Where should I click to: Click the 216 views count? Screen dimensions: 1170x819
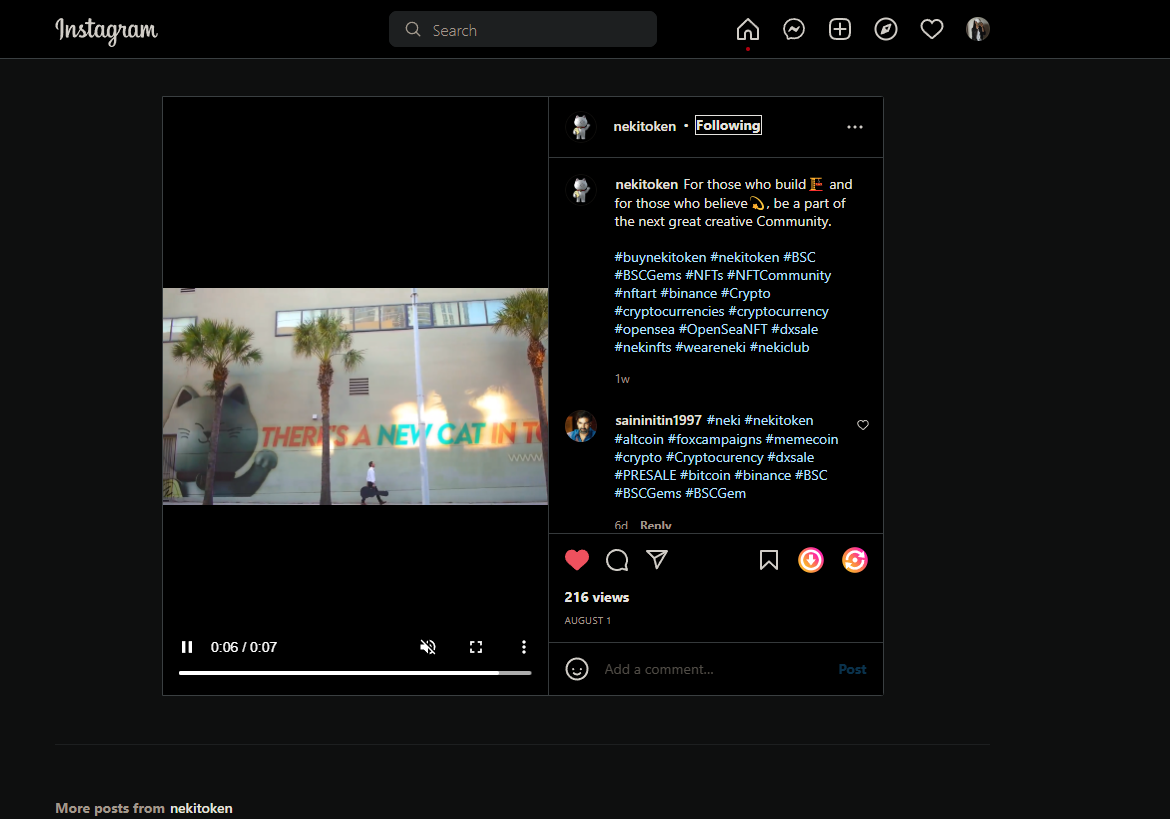[x=597, y=597]
